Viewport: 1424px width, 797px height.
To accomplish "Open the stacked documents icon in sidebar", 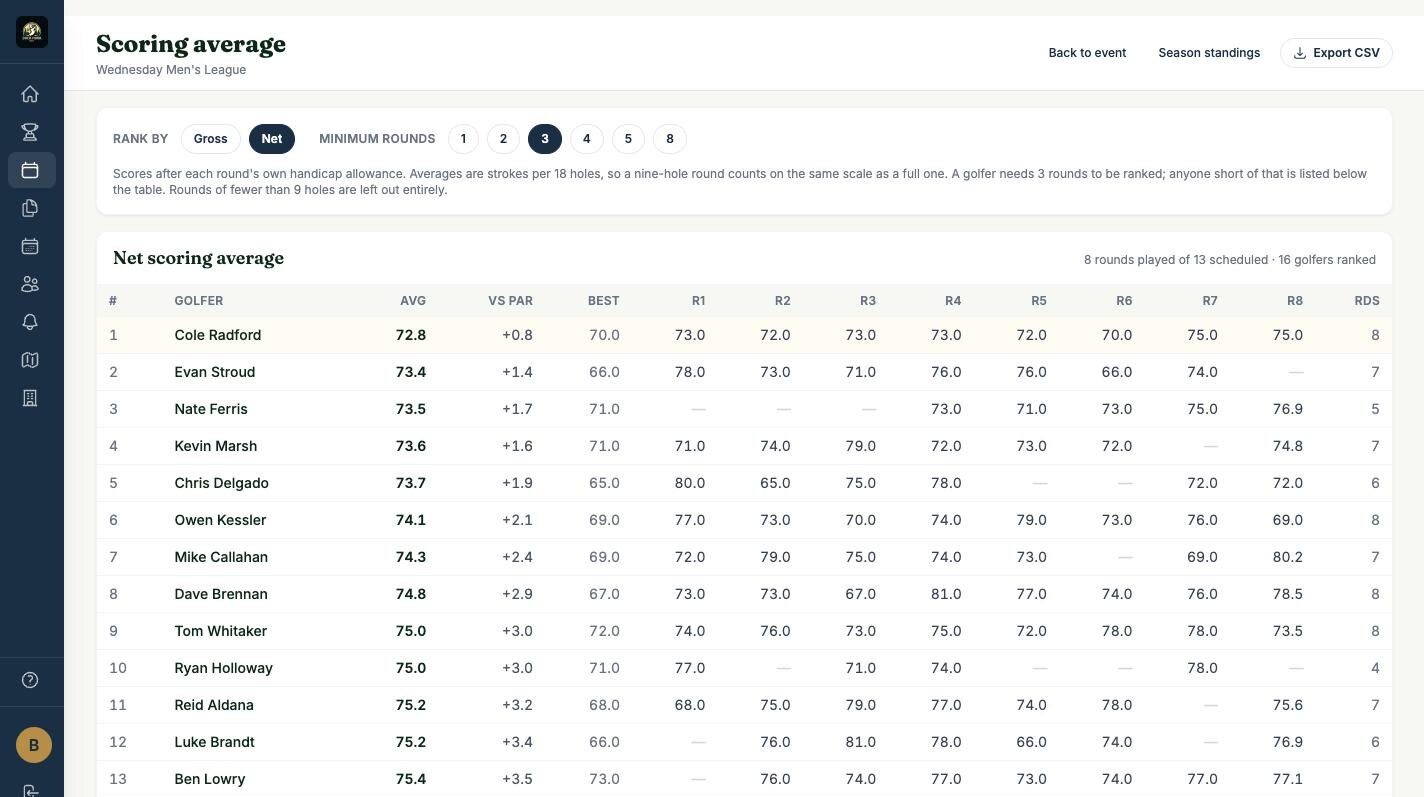I will [30, 208].
